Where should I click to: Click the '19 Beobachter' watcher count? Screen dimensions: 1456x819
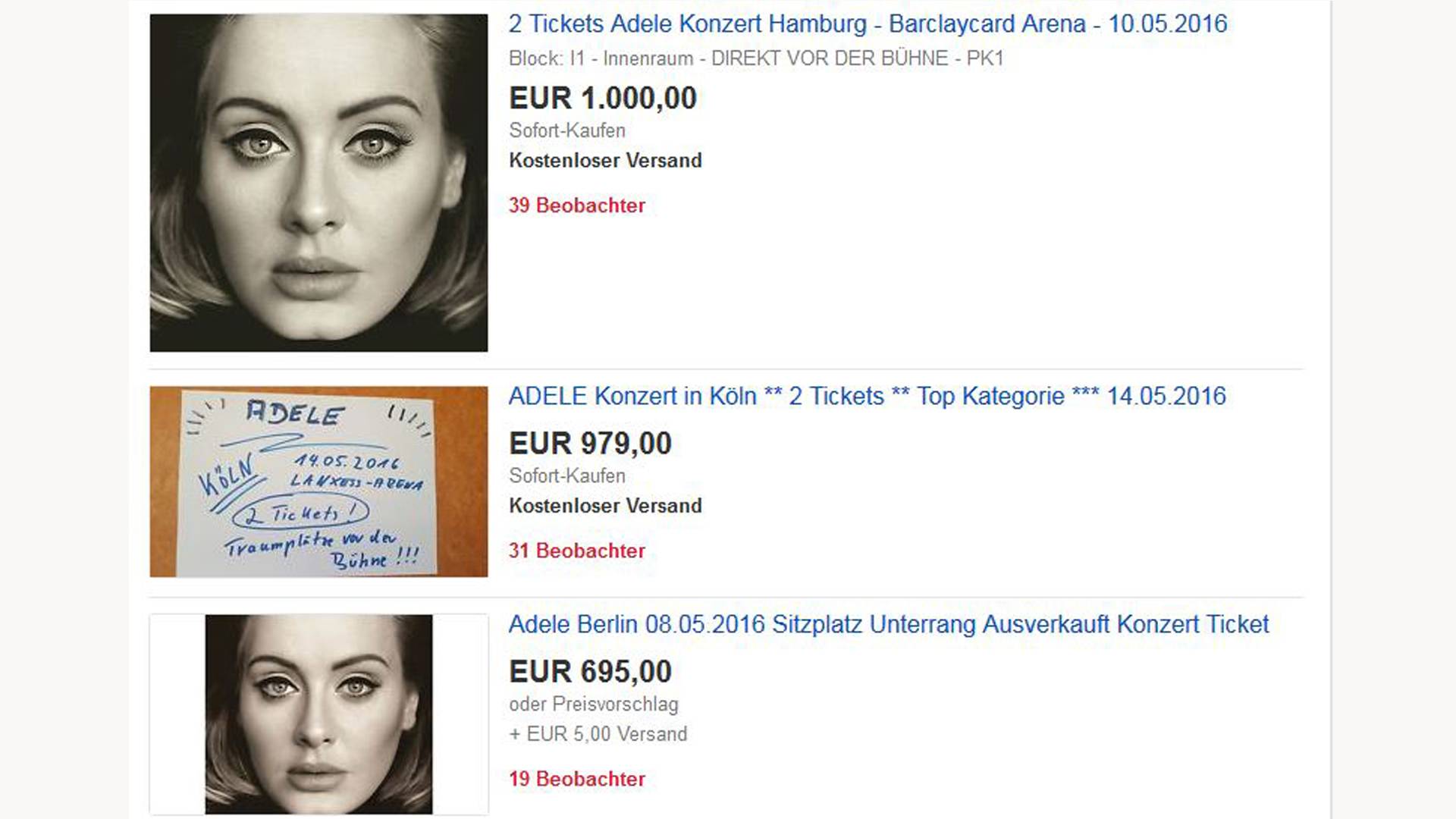577,779
